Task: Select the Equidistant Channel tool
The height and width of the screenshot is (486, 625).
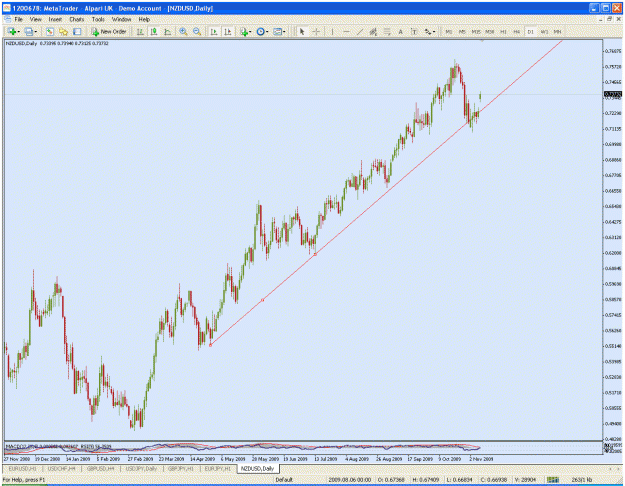Action: pos(373,31)
